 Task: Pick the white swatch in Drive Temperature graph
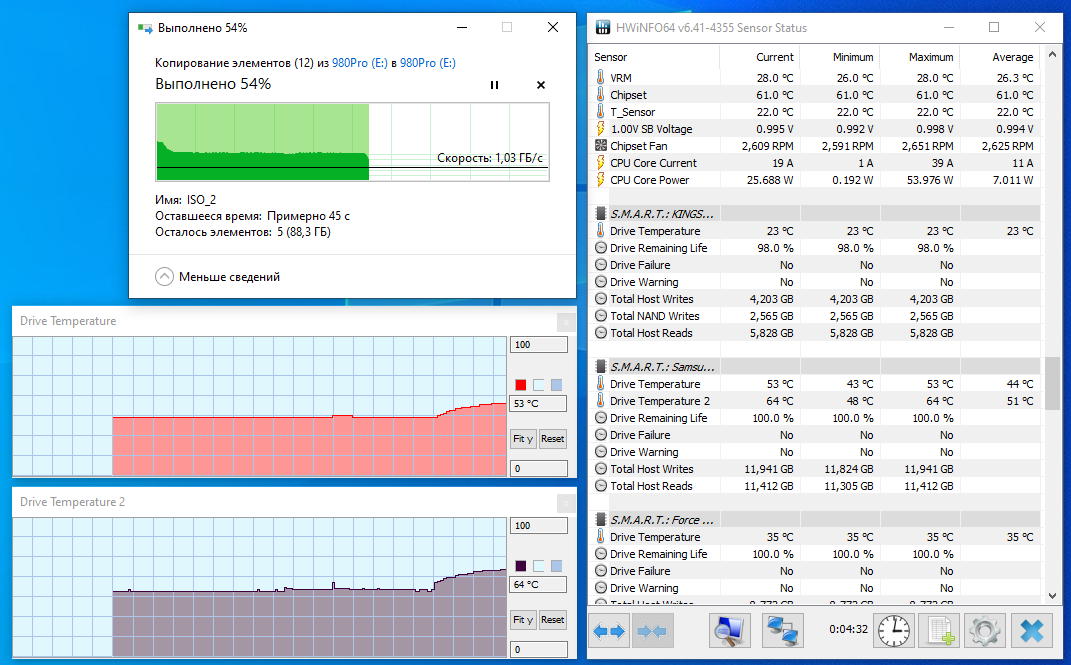click(x=538, y=385)
